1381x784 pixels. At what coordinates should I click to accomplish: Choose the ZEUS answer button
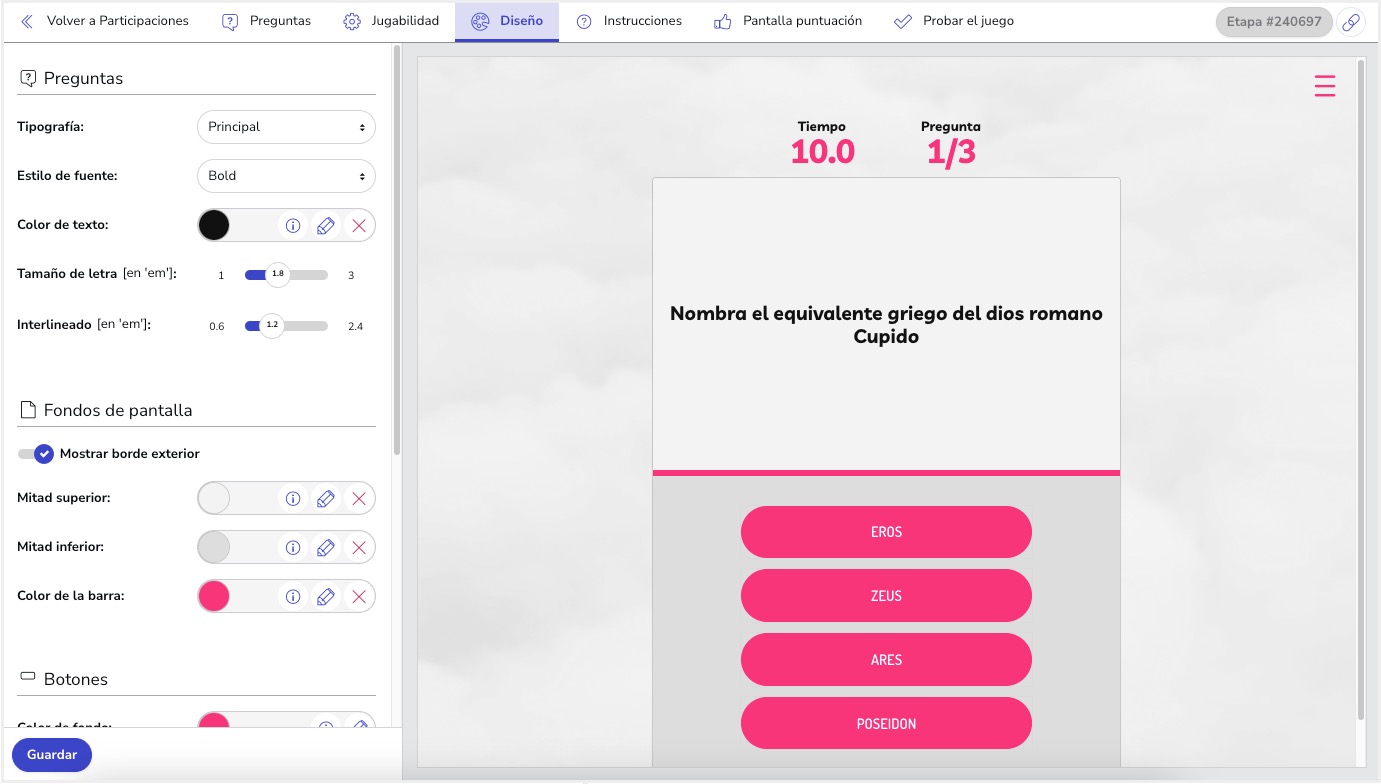tap(886, 596)
